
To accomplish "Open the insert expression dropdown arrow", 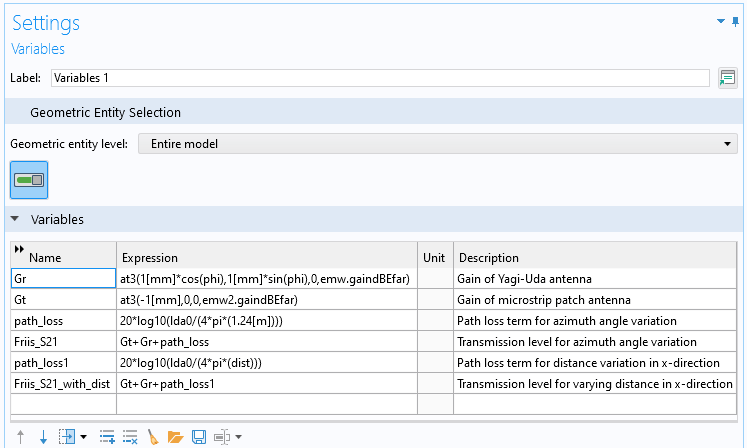I will (83, 437).
